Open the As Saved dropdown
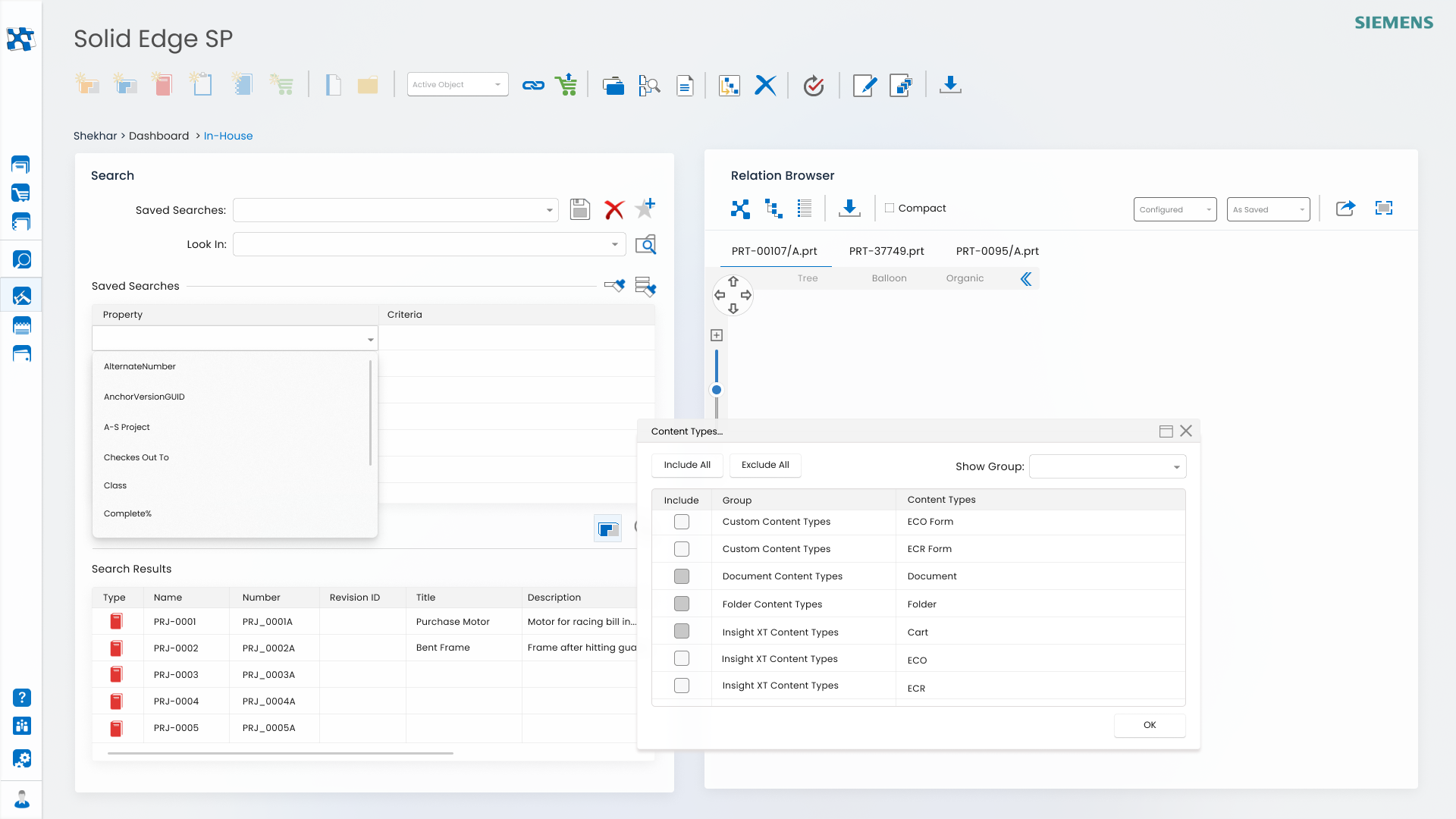Viewport: 1456px width, 819px height. point(1268,209)
